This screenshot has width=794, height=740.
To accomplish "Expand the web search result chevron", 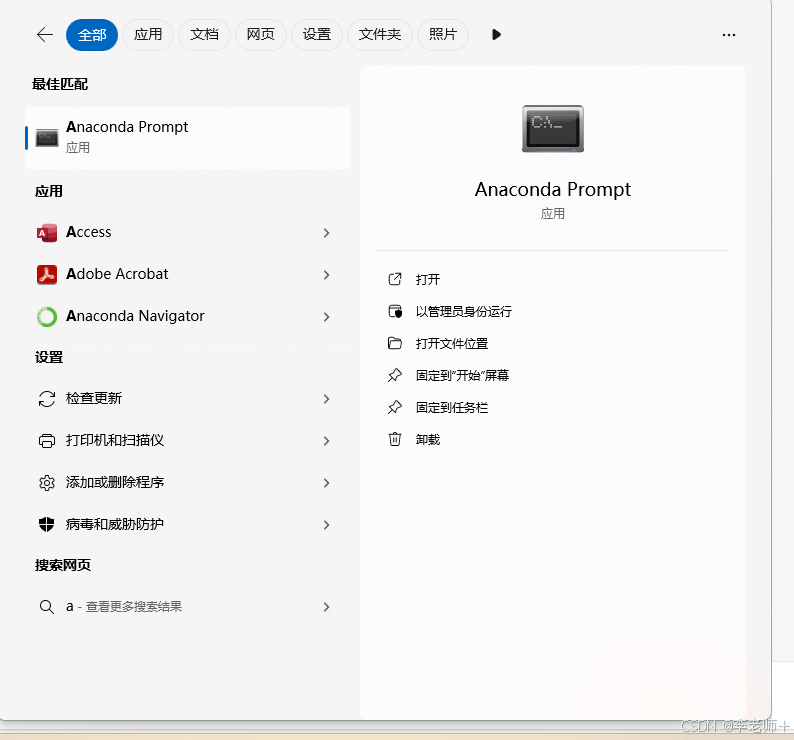I will coord(327,607).
